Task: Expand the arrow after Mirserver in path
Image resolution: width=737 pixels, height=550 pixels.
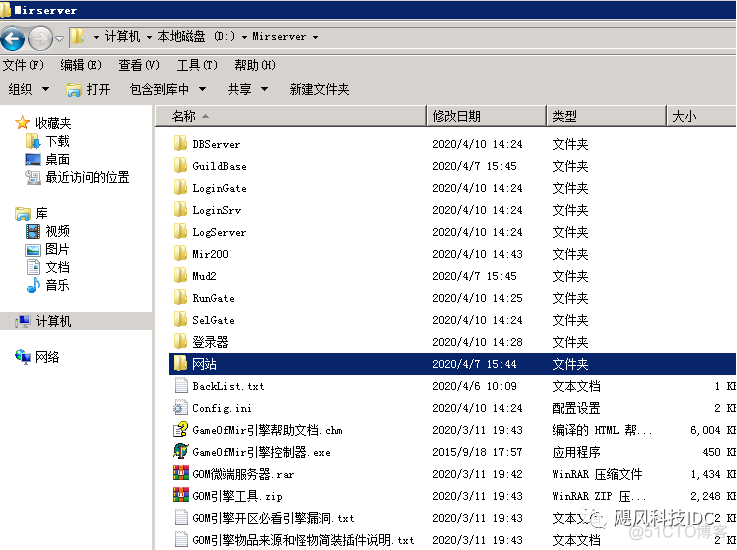Action: [x=315, y=37]
